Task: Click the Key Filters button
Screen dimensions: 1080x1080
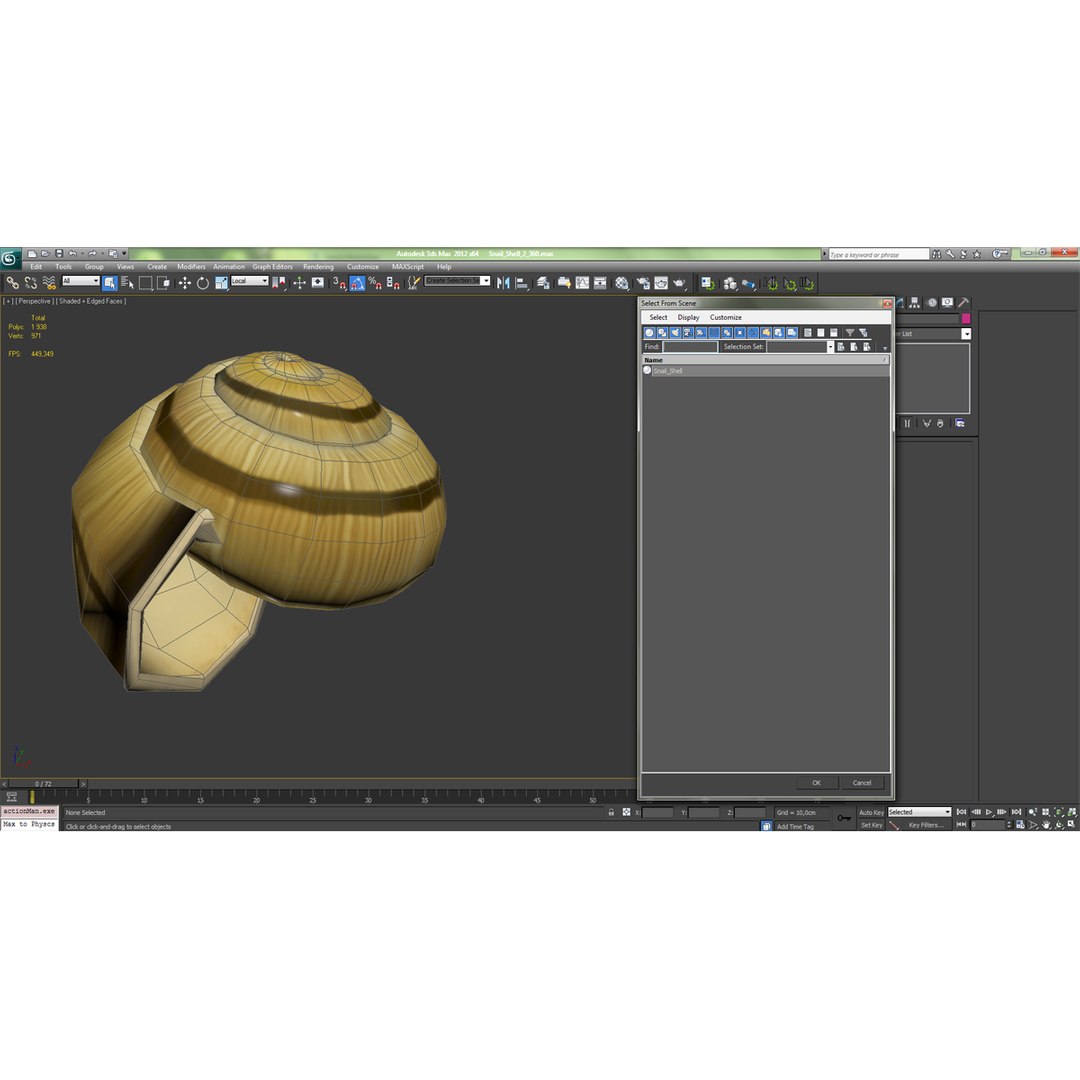Action: [x=926, y=825]
